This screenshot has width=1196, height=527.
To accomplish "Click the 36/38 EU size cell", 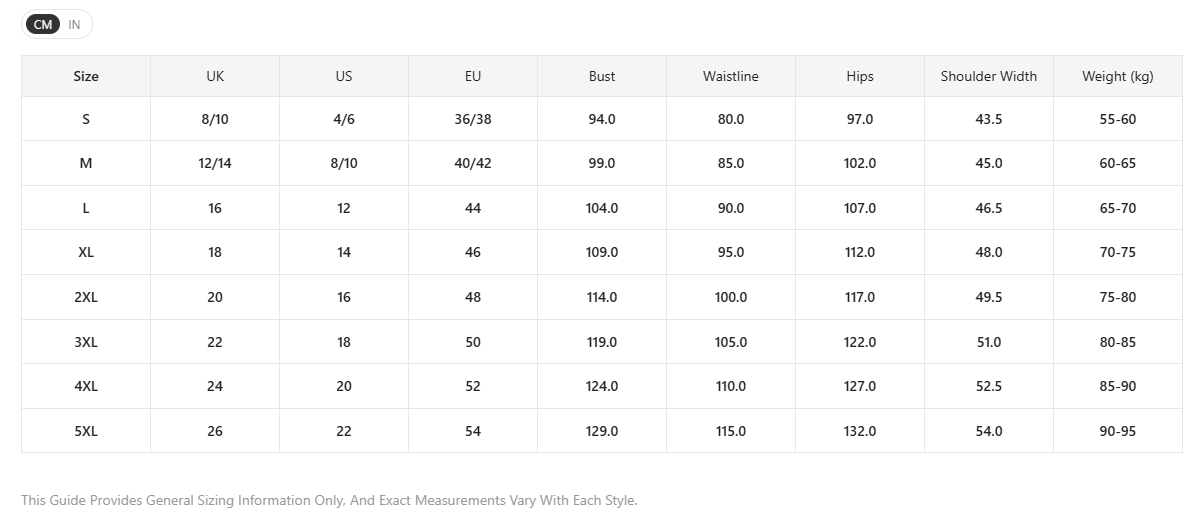I will (473, 119).
